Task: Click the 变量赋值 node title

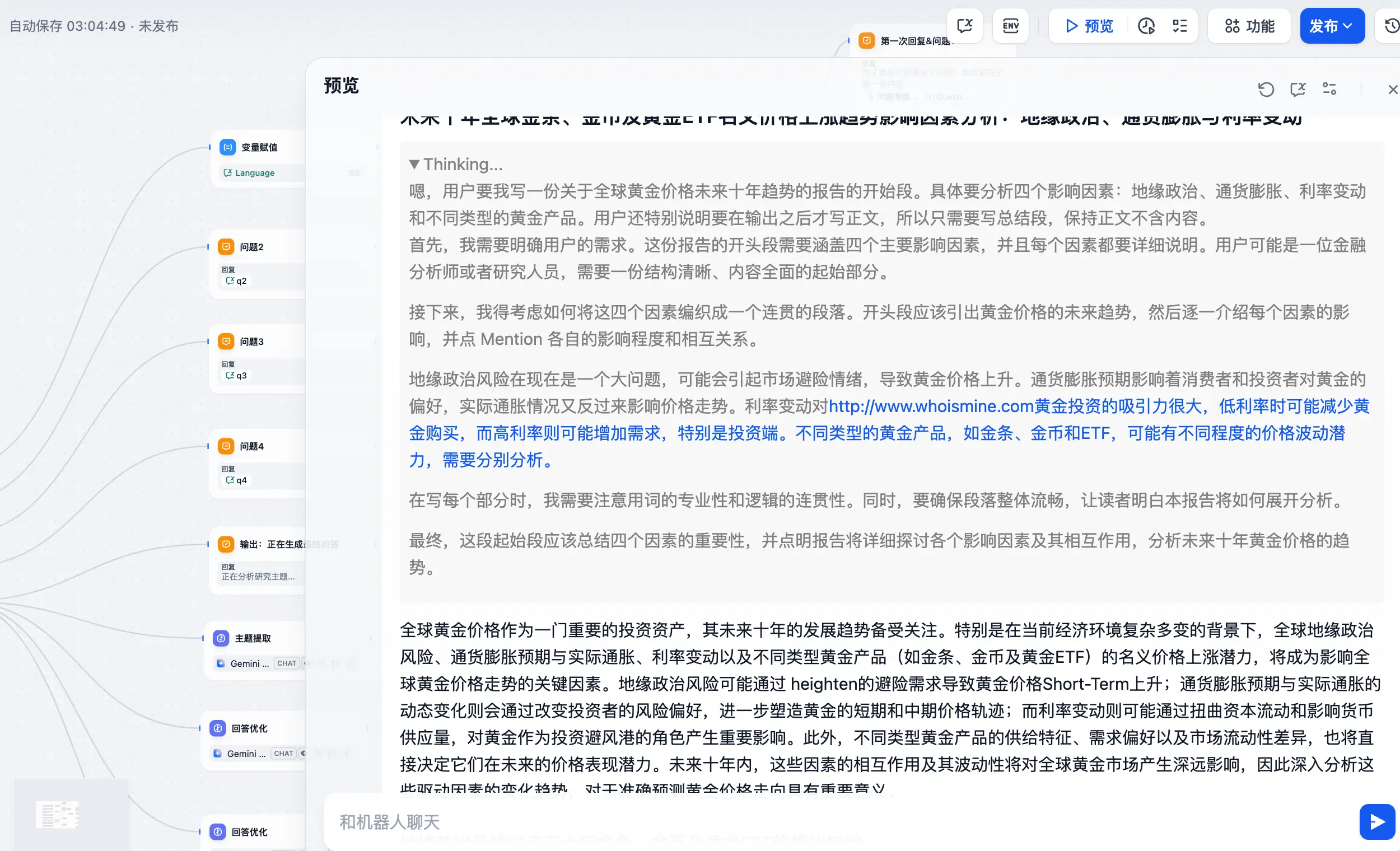Action: click(x=260, y=147)
